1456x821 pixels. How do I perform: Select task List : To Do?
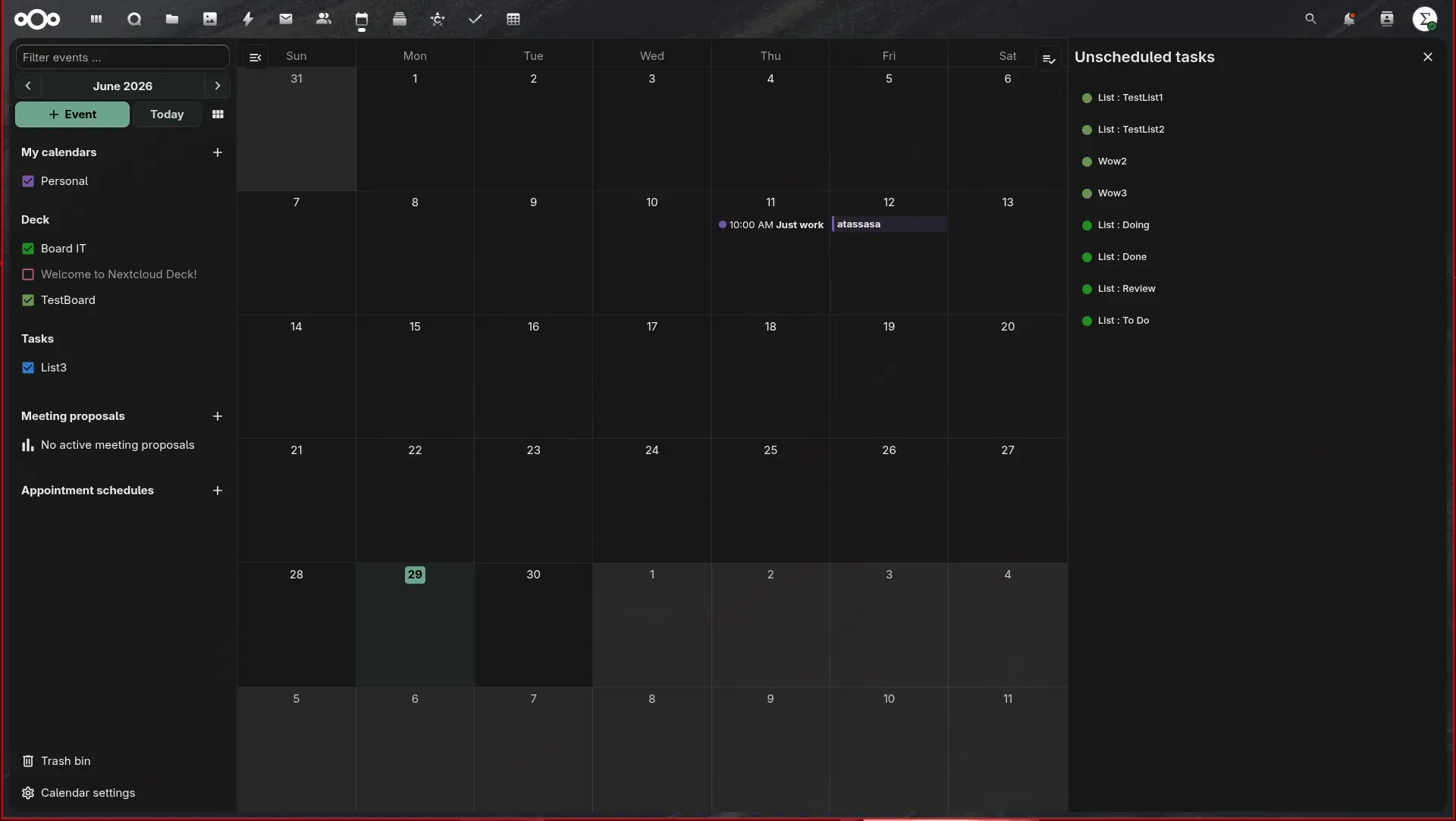point(1123,321)
